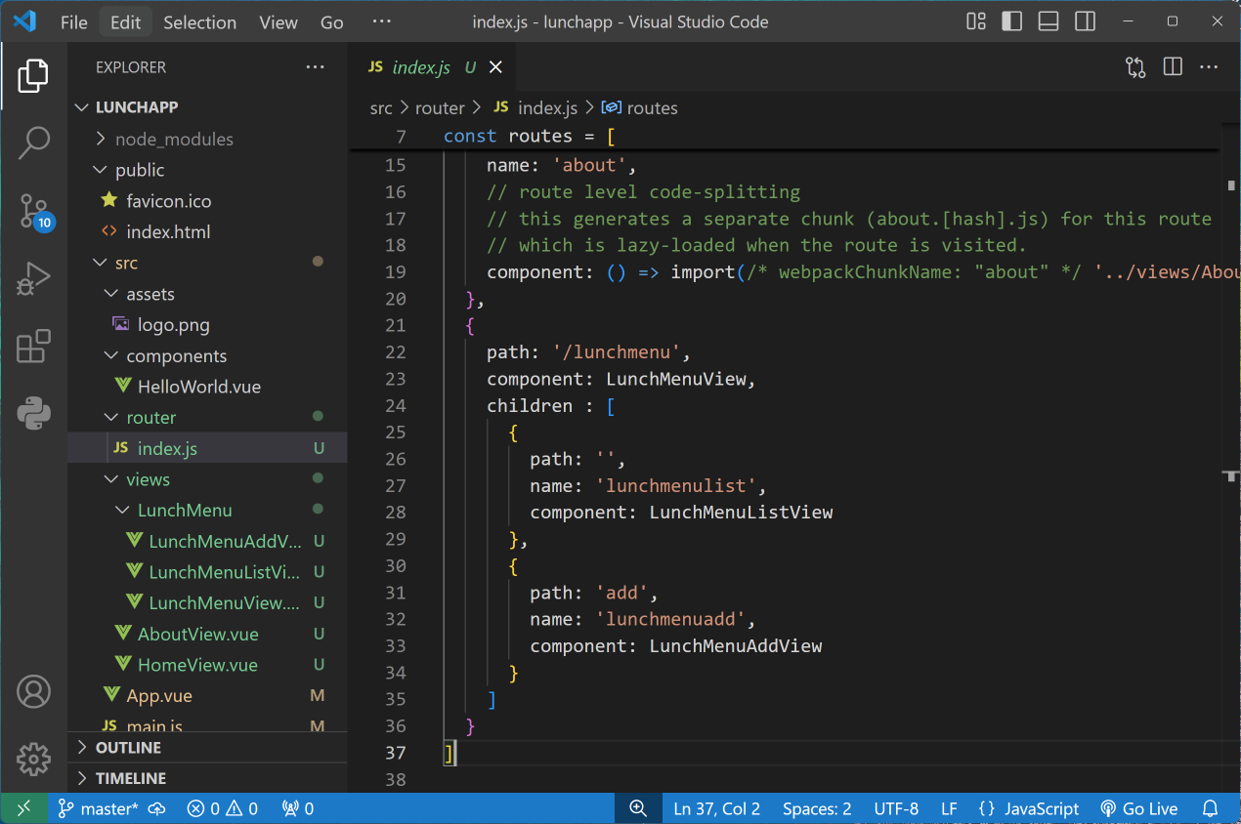Open the Selection menu

[200, 22]
